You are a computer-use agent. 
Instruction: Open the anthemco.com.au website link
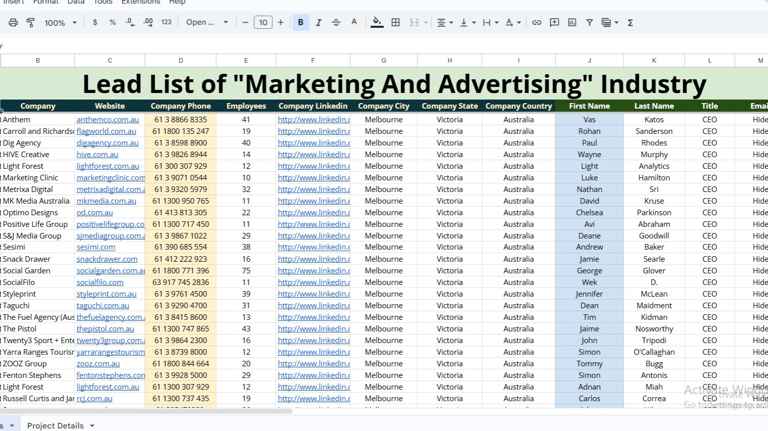coord(107,120)
